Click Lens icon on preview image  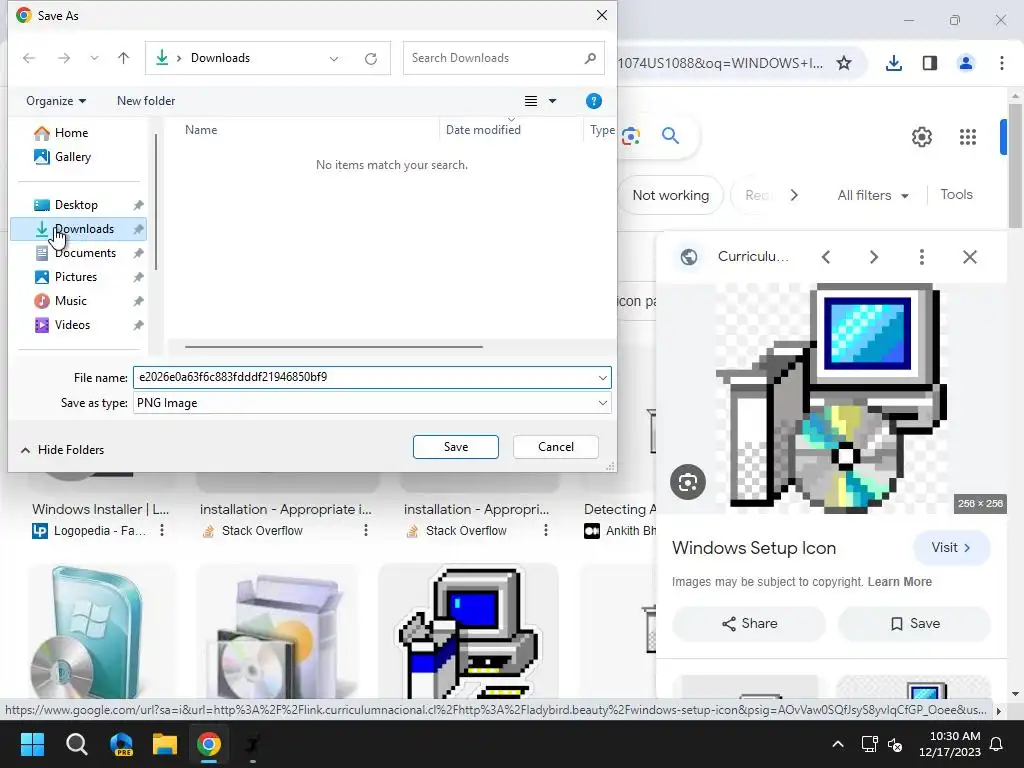point(688,483)
